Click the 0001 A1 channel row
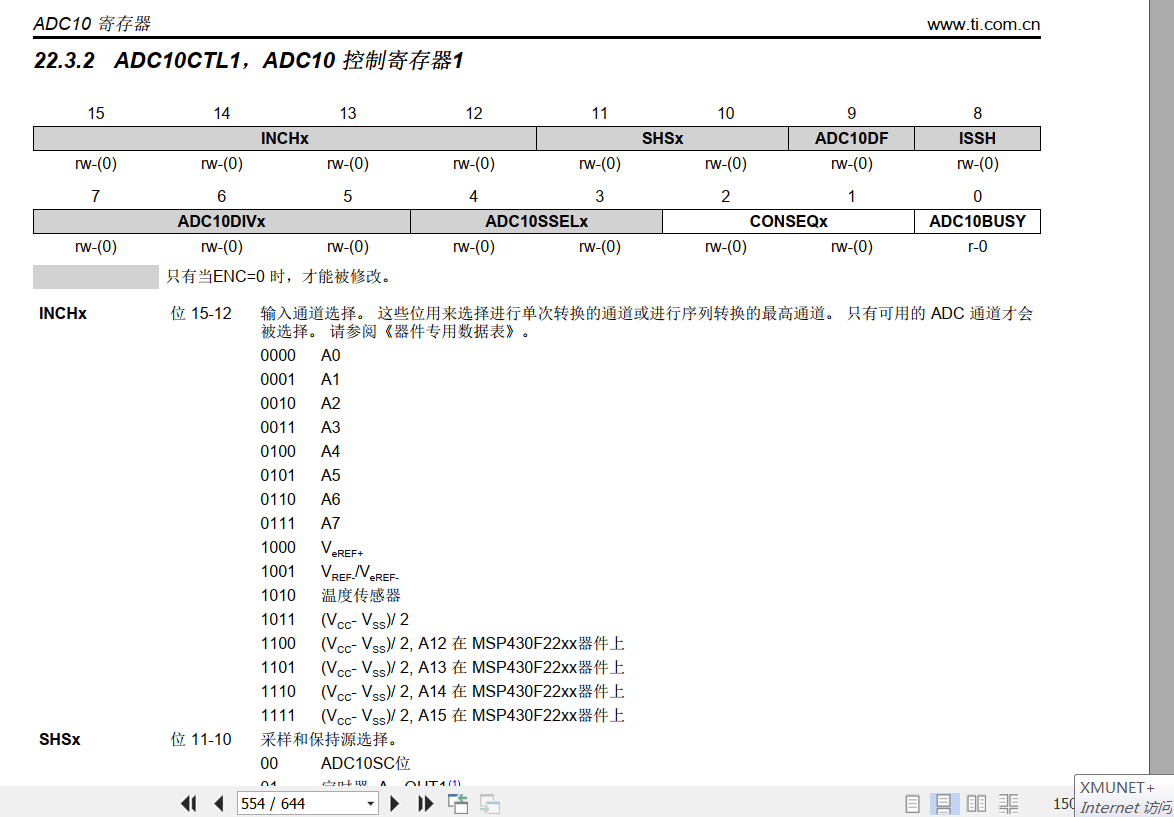The width and height of the screenshot is (1174, 817). coord(300,380)
